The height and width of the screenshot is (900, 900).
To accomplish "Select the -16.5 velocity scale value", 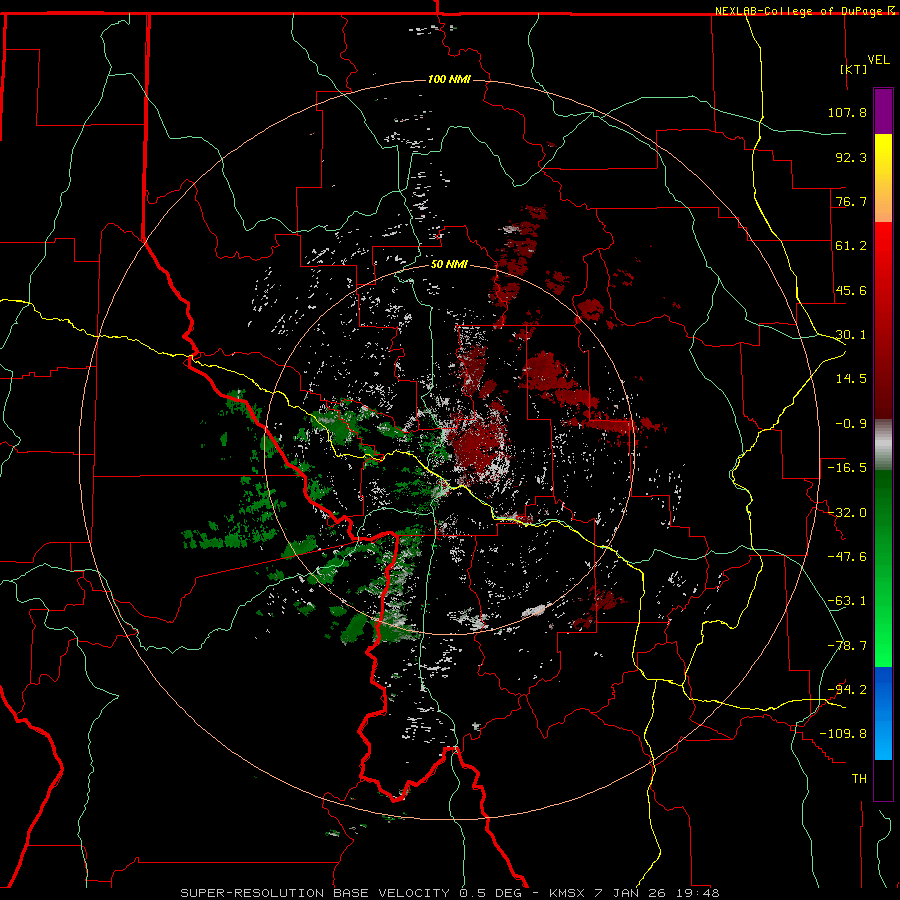I will (847, 468).
